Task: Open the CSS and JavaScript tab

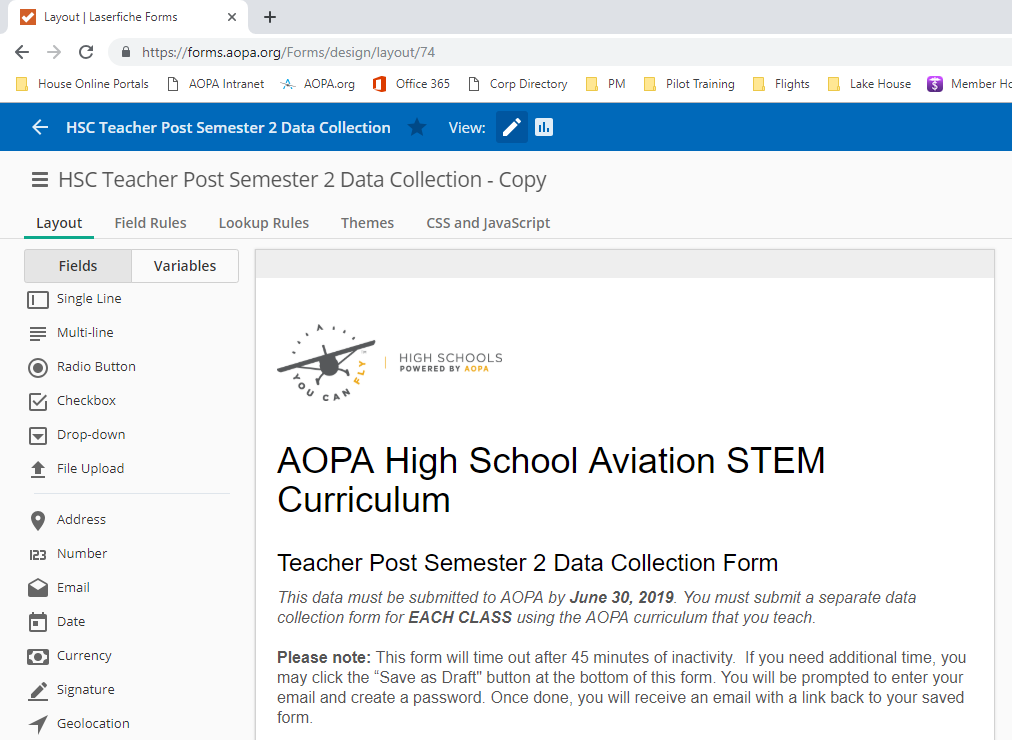Action: point(488,223)
